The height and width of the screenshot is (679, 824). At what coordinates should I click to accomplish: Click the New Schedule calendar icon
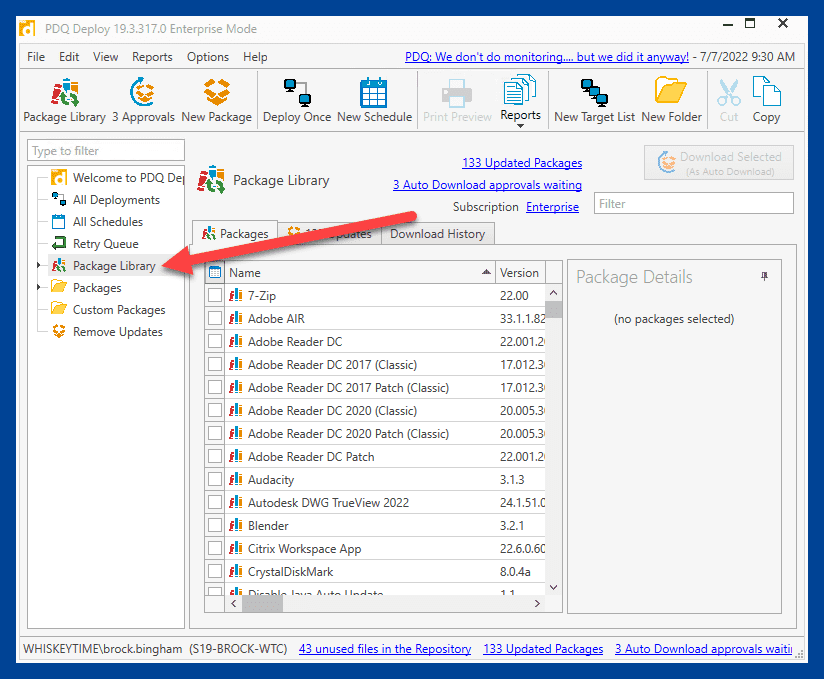[374, 101]
